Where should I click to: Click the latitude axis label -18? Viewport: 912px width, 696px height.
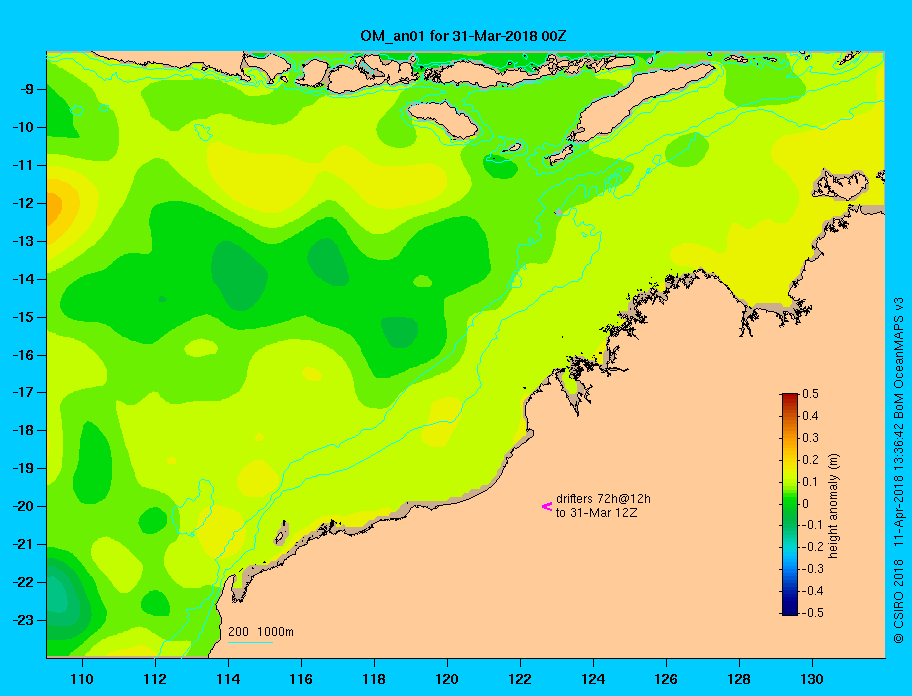click(22, 431)
